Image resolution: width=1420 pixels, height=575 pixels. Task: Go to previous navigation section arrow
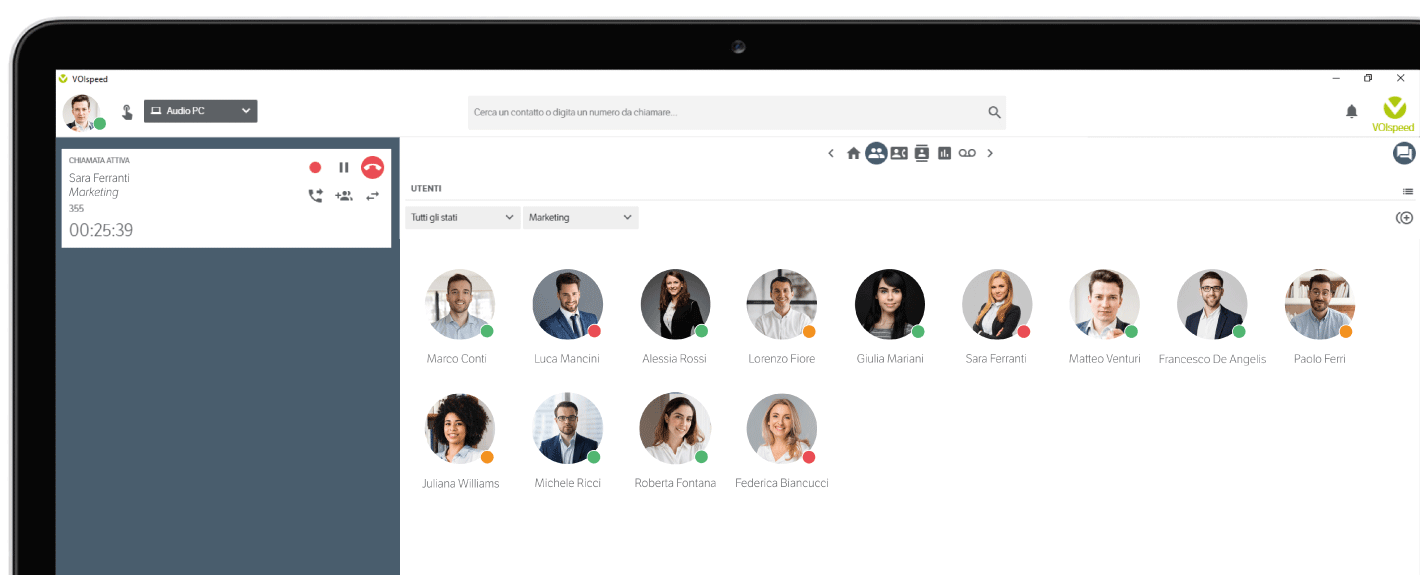coord(831,153)
